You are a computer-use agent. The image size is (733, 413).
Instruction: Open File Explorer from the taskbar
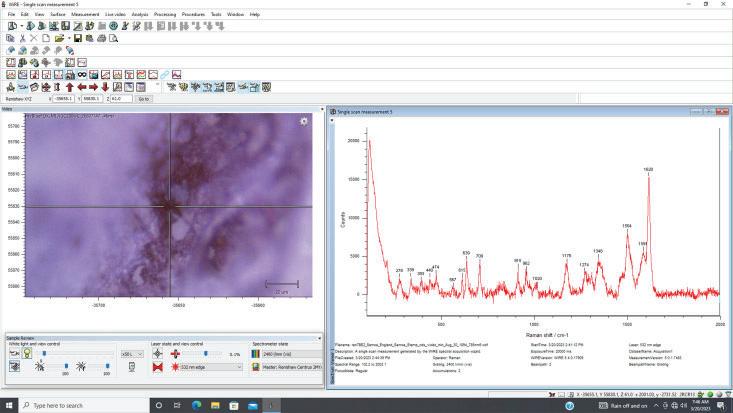point(215,405)
